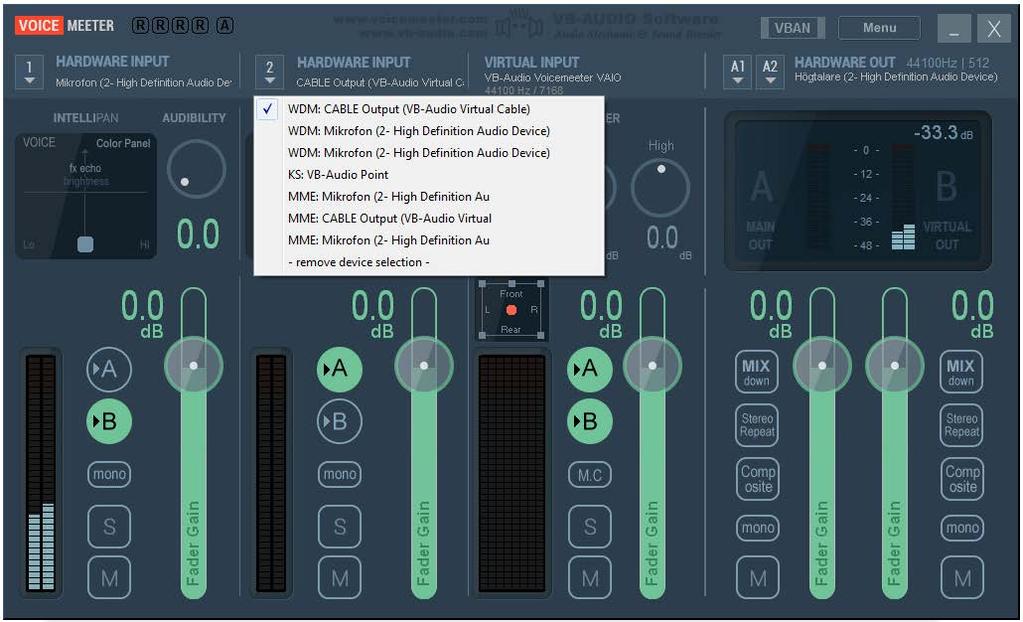Click the VOICE MEETER logo
The image size is (1023, 622).
click(65, 25)
